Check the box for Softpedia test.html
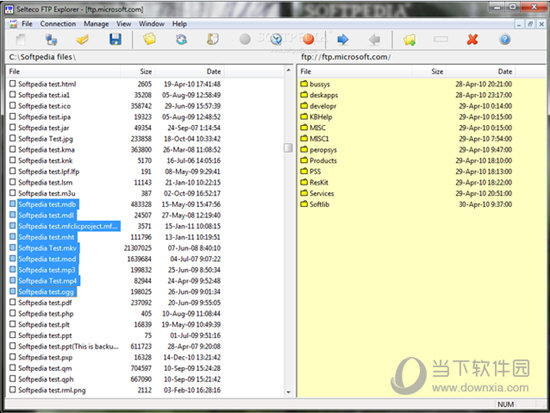The height and width of the screenshot is (413, 550). pyautogui.click(x=13, y=84)
